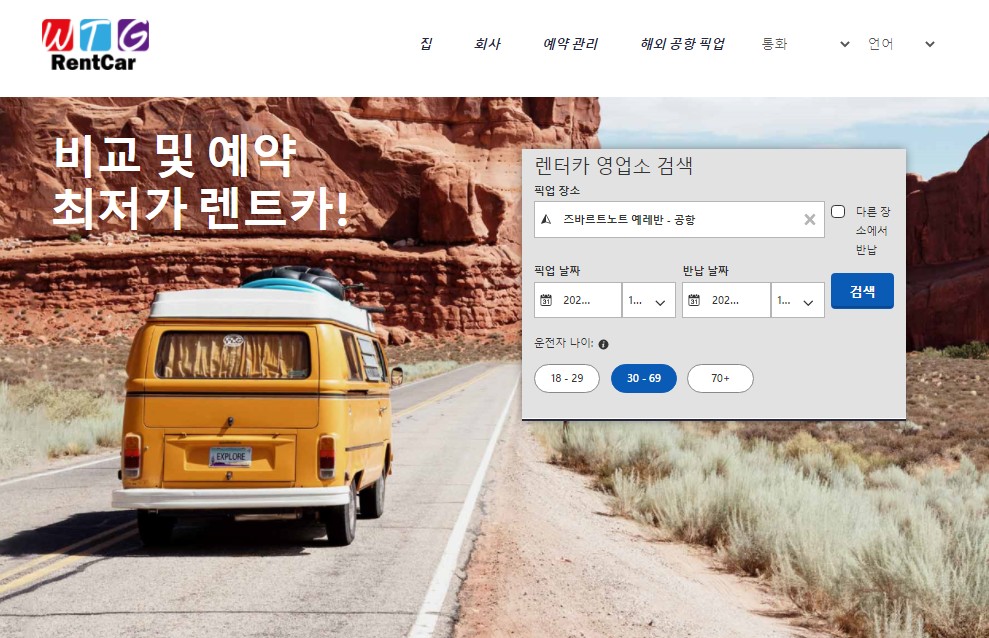Click the 운전자 나이 label

(563, 342)
